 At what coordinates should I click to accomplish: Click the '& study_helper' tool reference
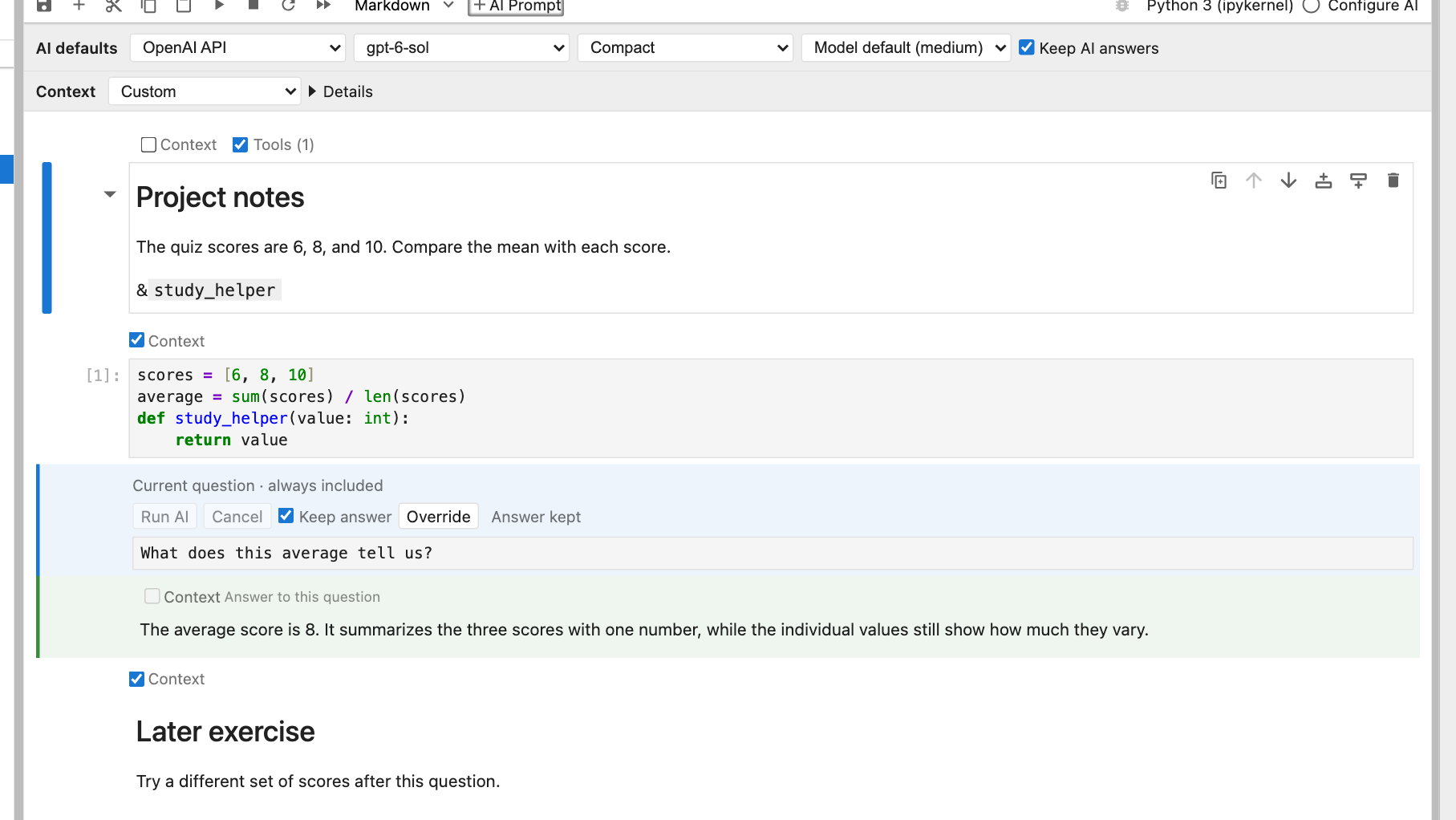pos(207,290)
